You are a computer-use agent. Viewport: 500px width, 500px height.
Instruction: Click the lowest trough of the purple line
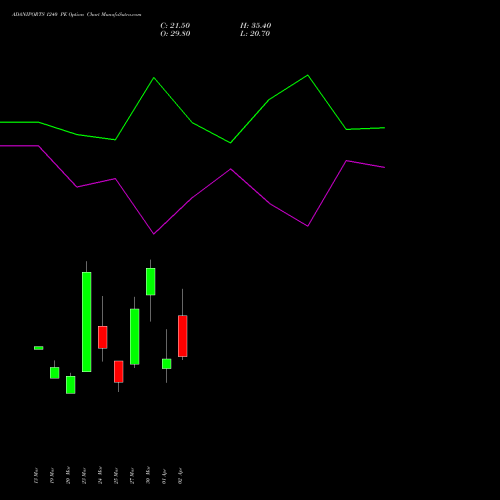154,234
